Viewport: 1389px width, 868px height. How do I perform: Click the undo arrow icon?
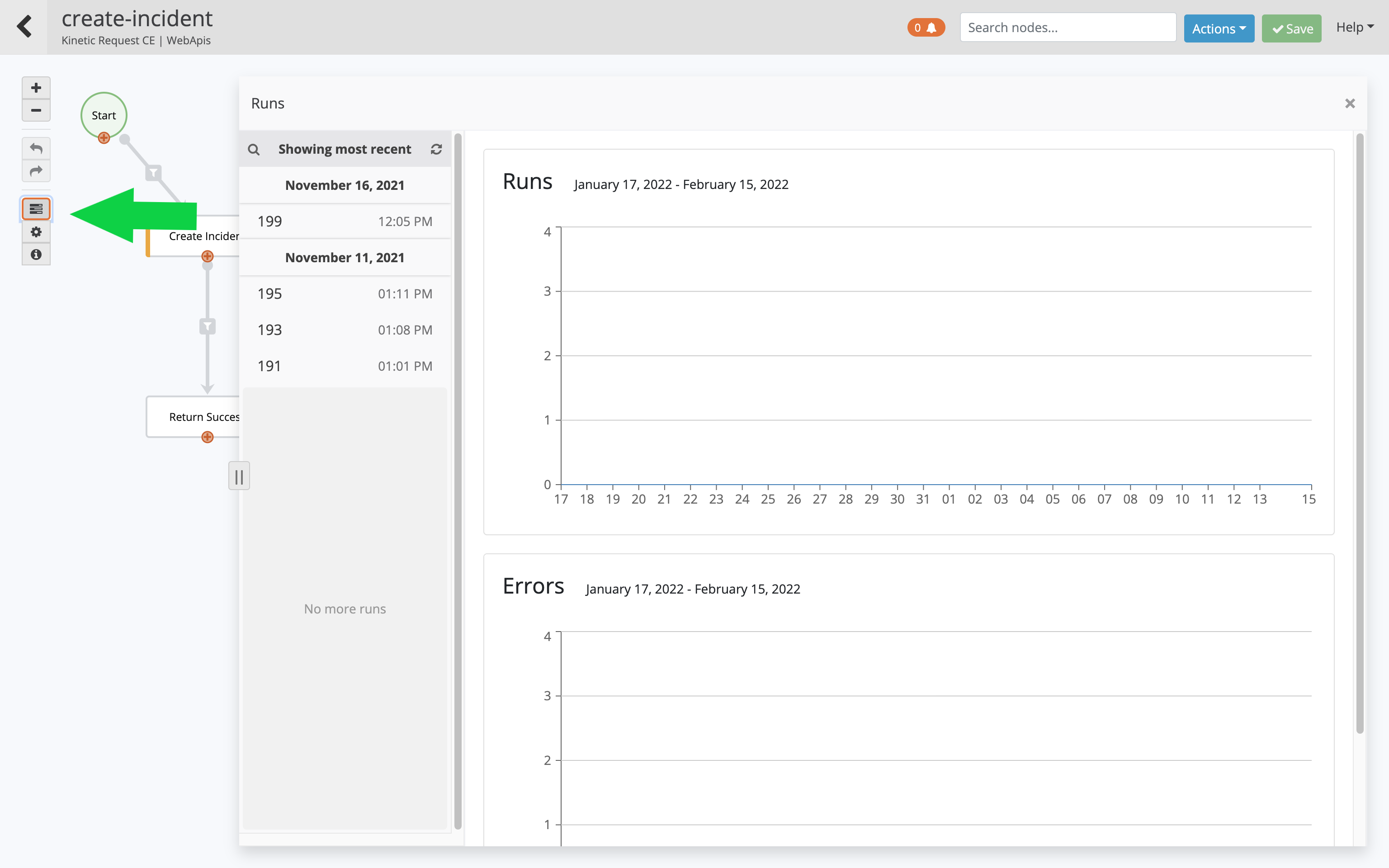(36, 148)
